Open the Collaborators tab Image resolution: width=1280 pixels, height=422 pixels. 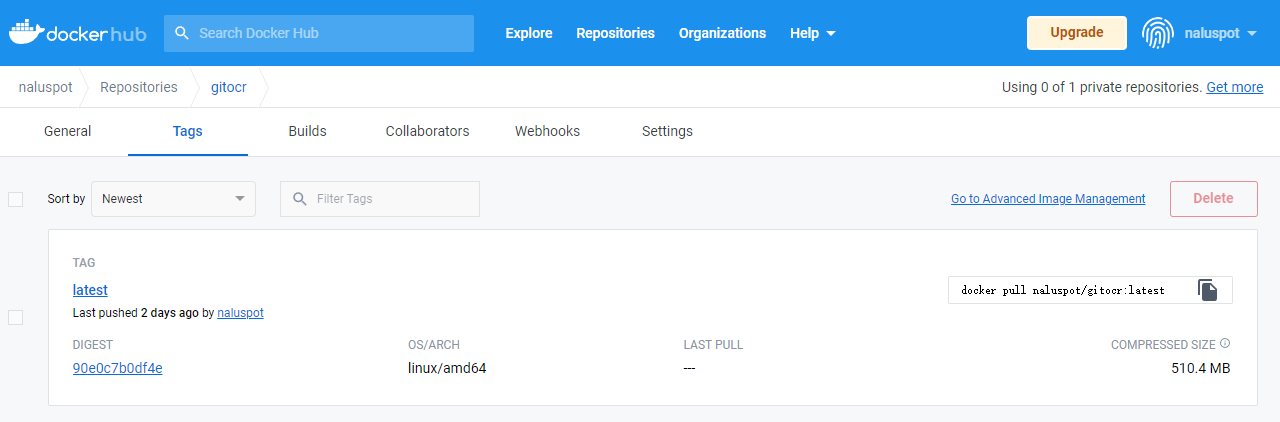coord(427,131)
